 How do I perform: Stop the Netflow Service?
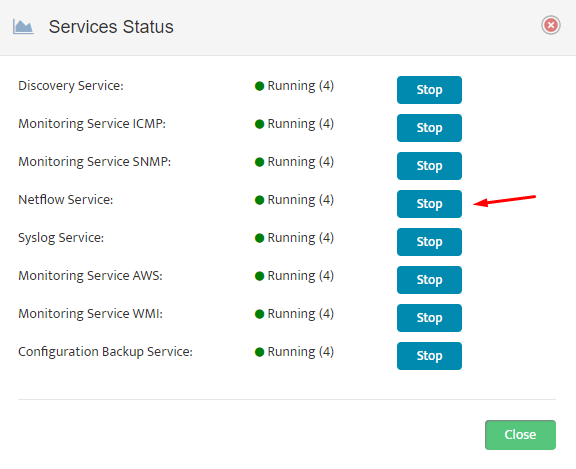coord(429,204)
